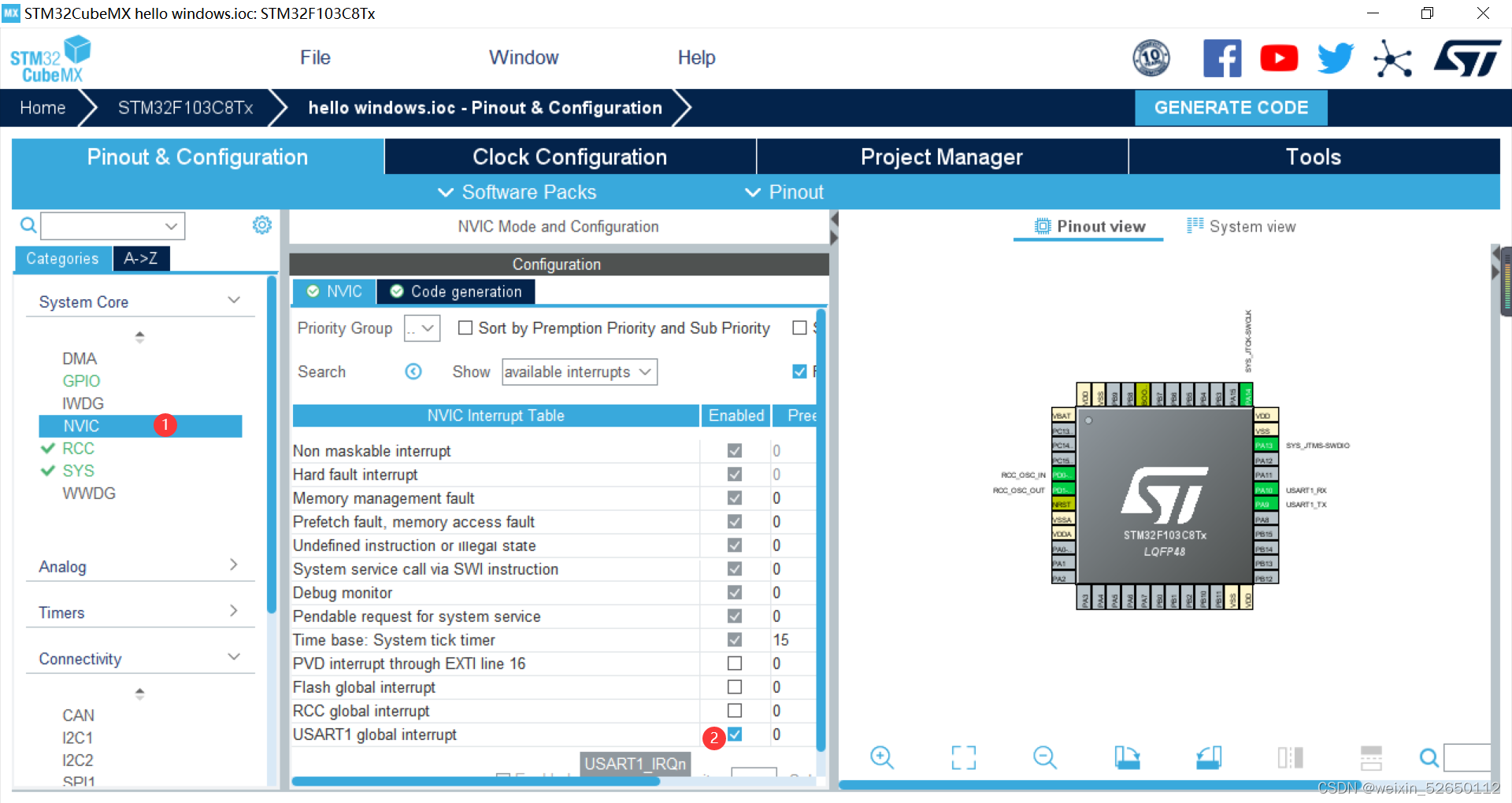Toggle Sort by Premption Priority checkbox
The image size is (1512, 803).
click(x=465, y=327)
